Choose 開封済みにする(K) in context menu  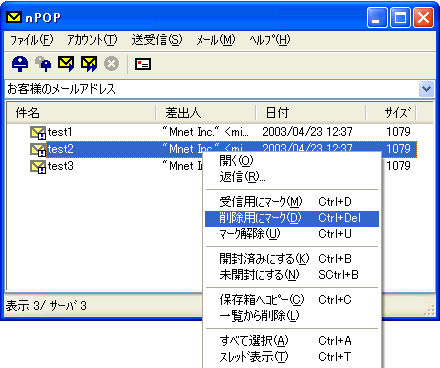pos(292,259)
